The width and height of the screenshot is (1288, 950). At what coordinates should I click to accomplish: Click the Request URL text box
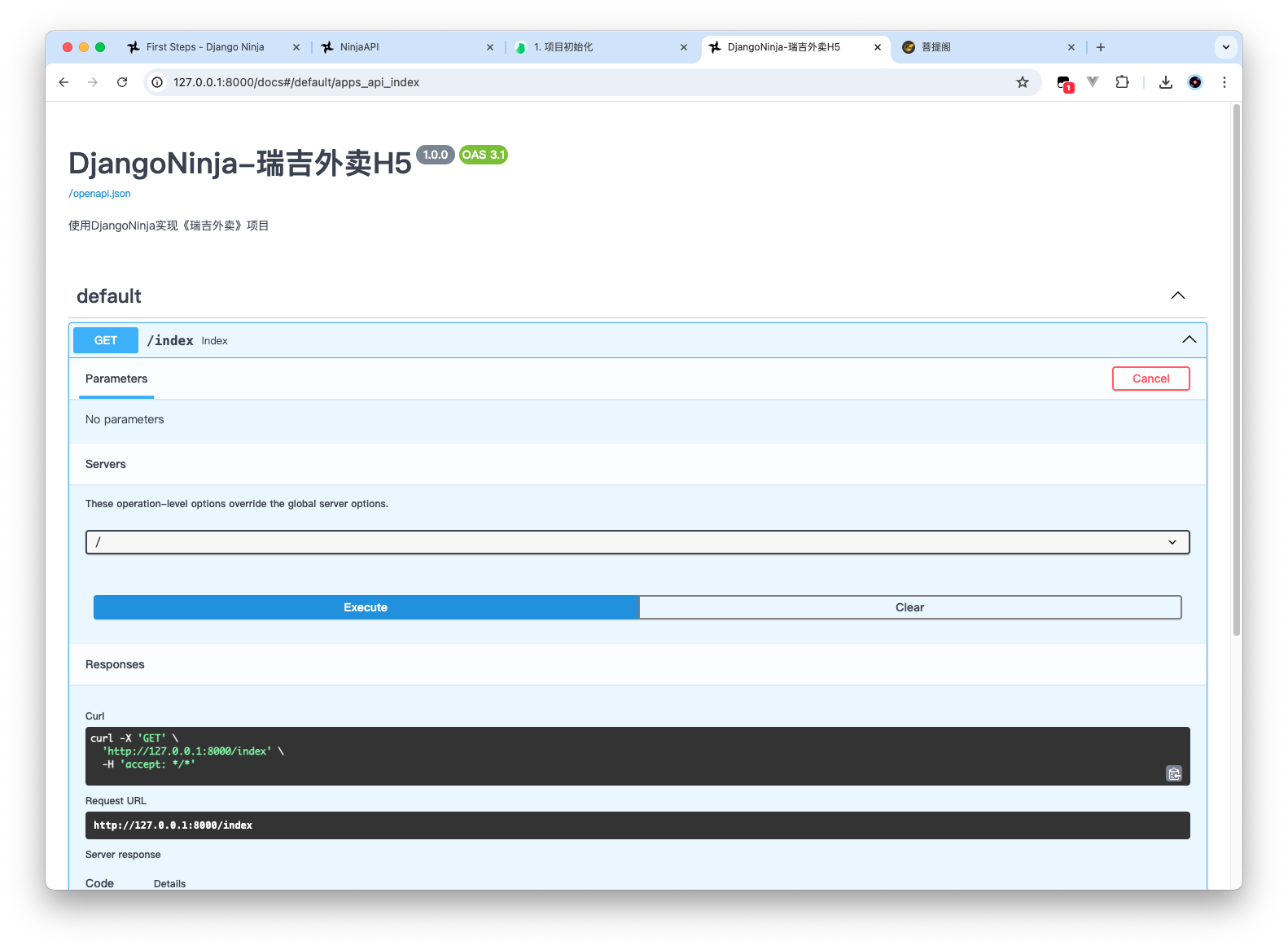(637, 825)
